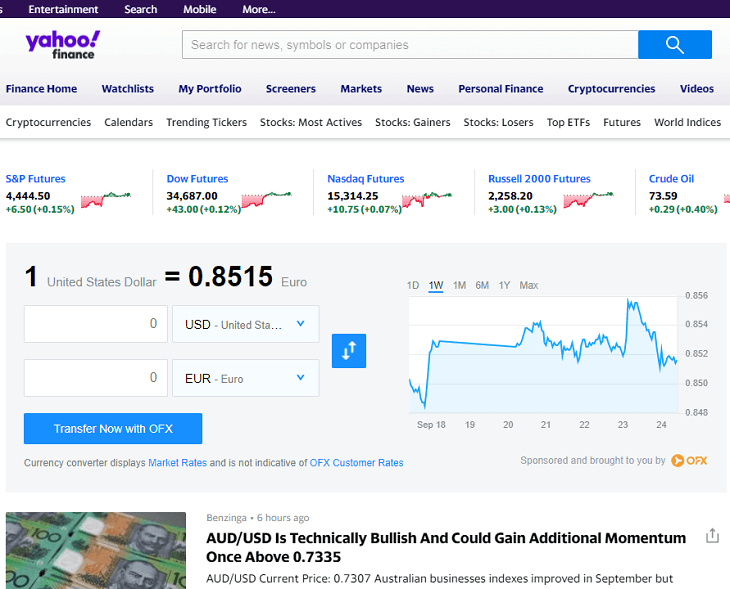Open Entertainment in the top bar
The width and height of the screenshot is (730, 589).
63,9
